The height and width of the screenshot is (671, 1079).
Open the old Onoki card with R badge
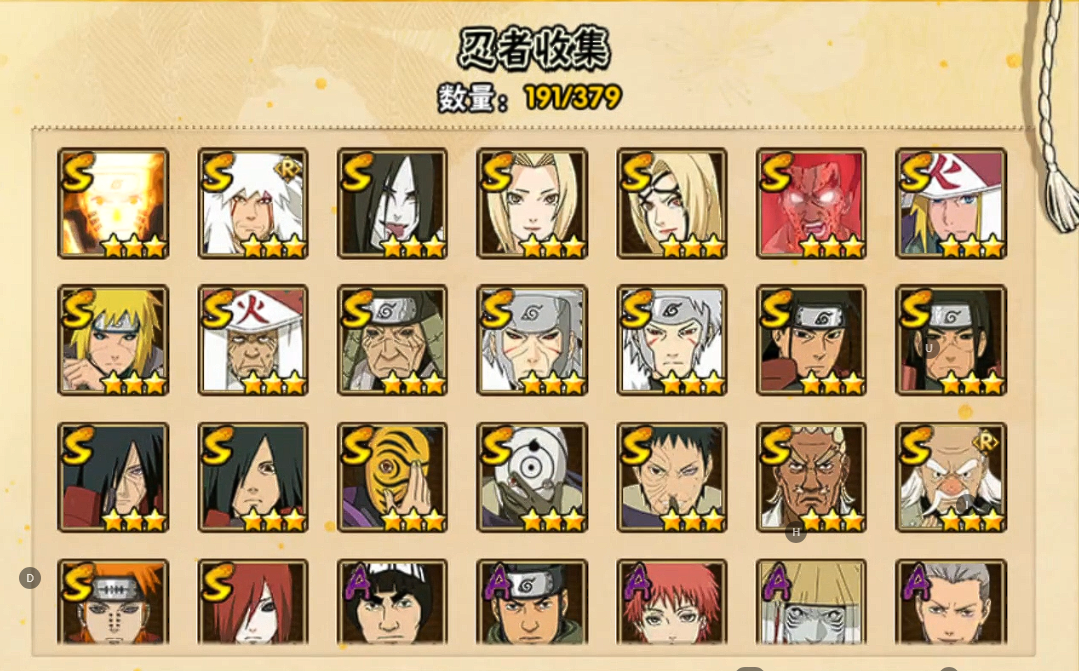click(x=951, y=478)
